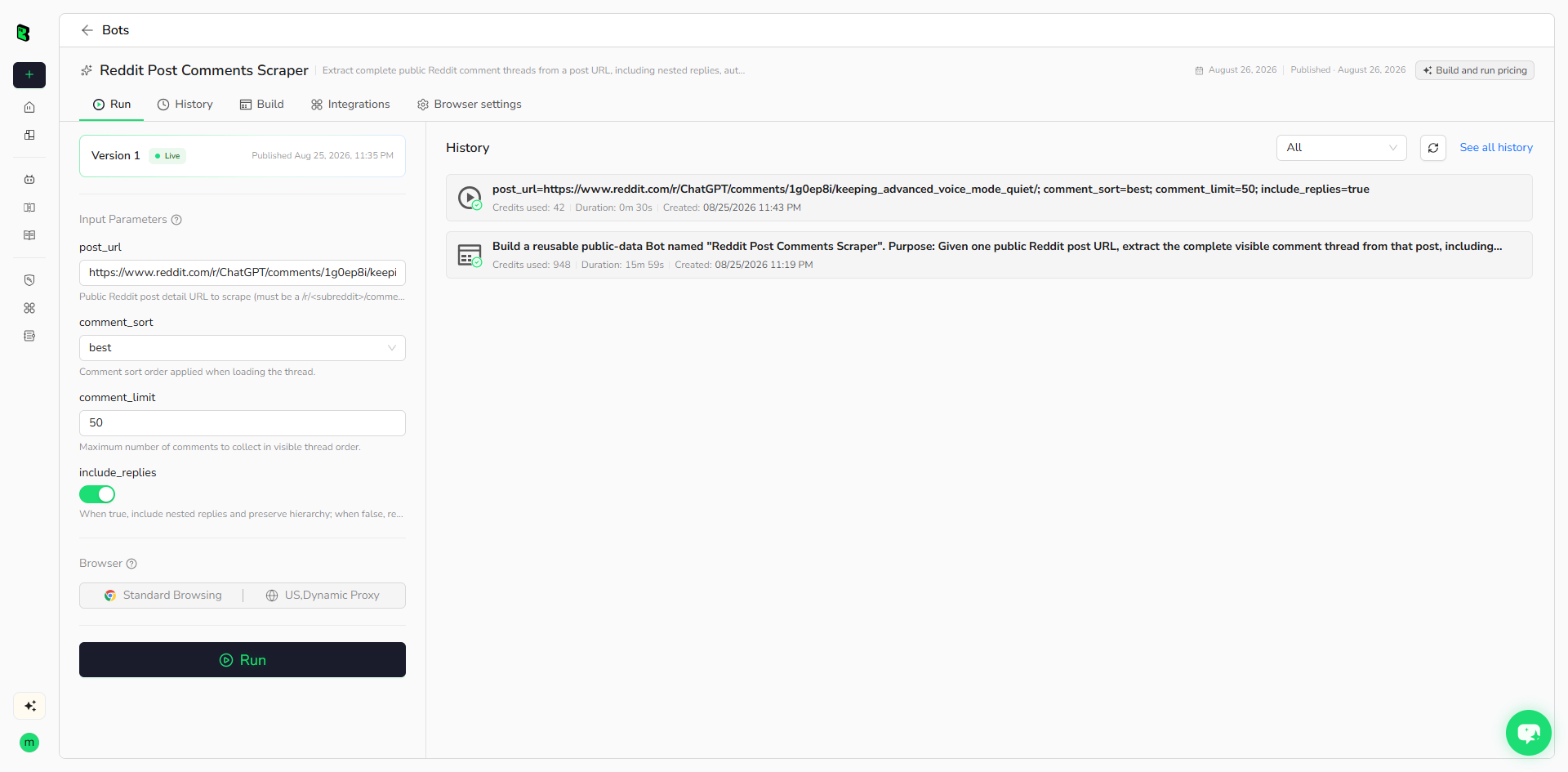Click the bot description 'Extract complete public Reddit' text
This screenshot has height=772, width=1568.
tap(533, 70)
